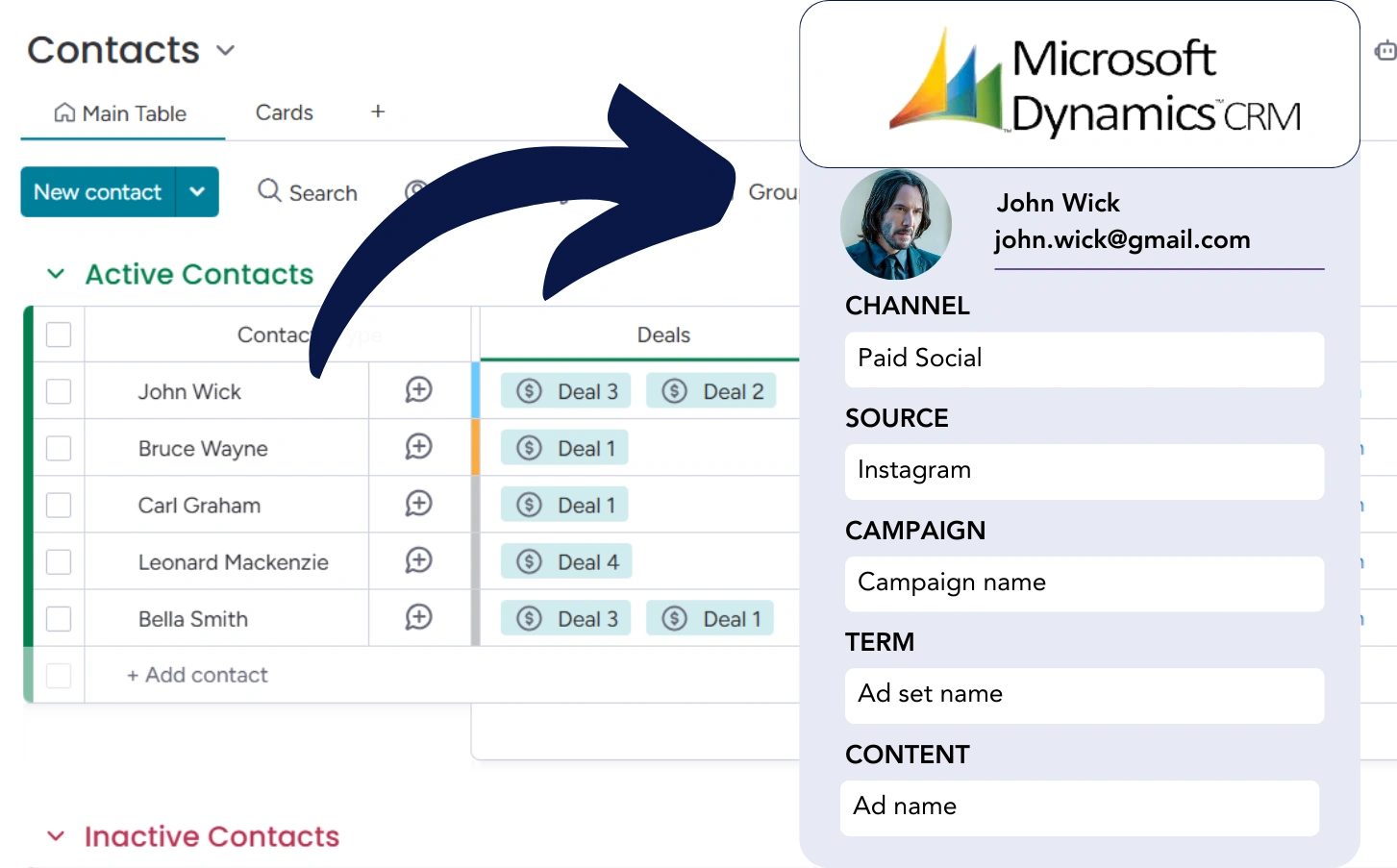Image resolution: width=1397 pixels, height=868 pixels.
Task: Click the Active Contacts group title
Action: 199,274
